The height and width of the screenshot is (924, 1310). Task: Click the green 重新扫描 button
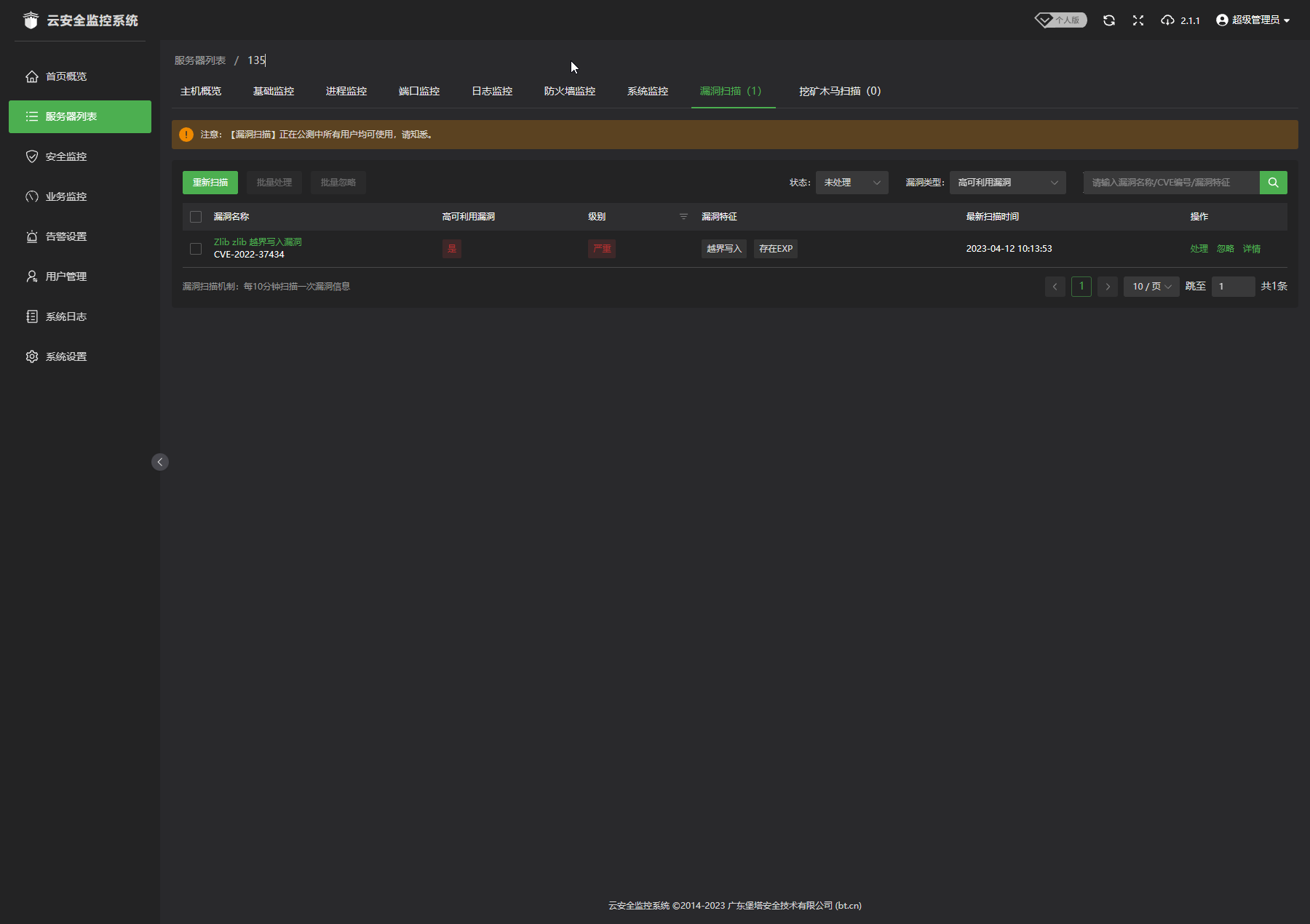210,183
